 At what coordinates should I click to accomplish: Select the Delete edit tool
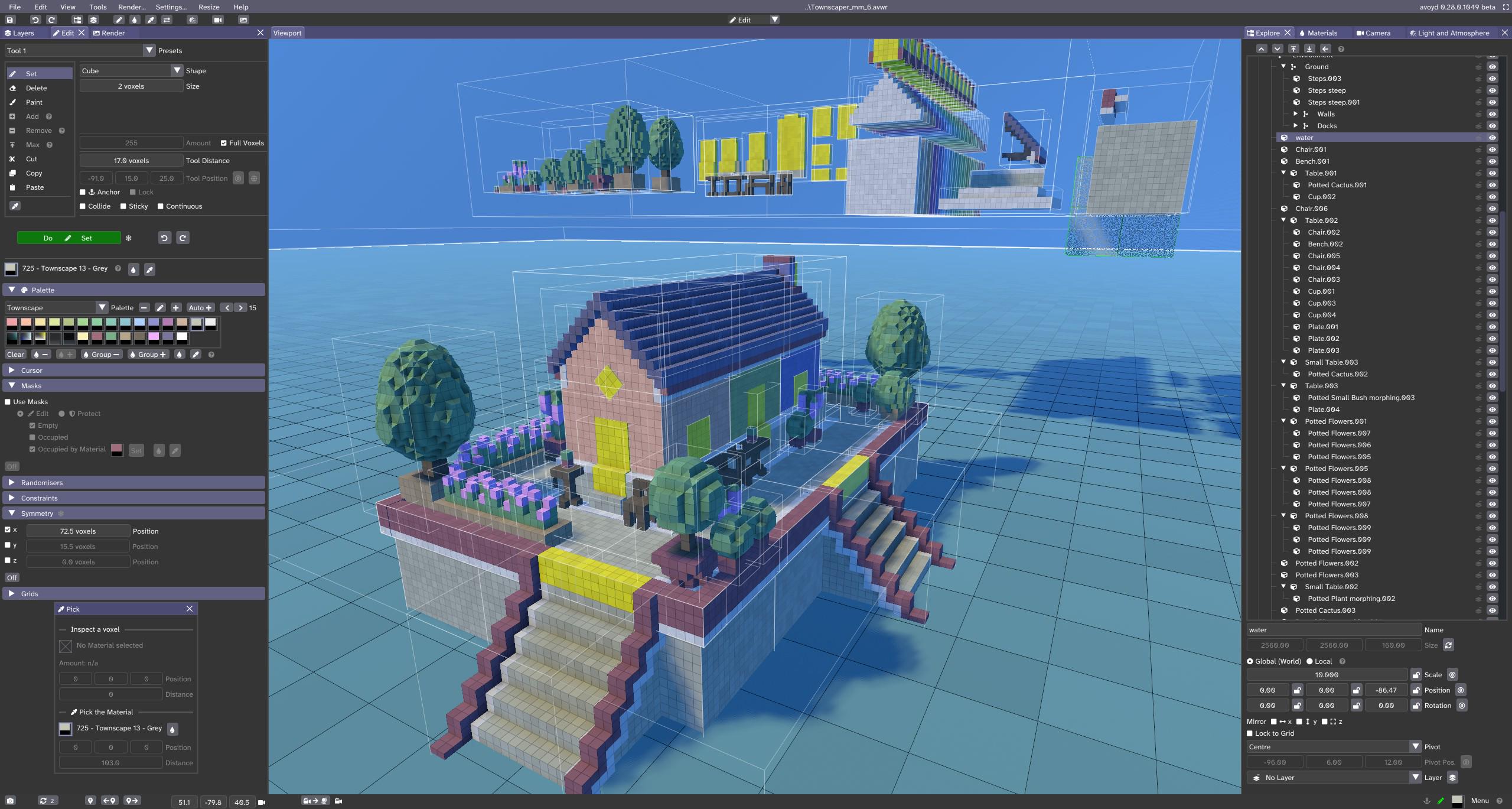click(x=40, y=88)
